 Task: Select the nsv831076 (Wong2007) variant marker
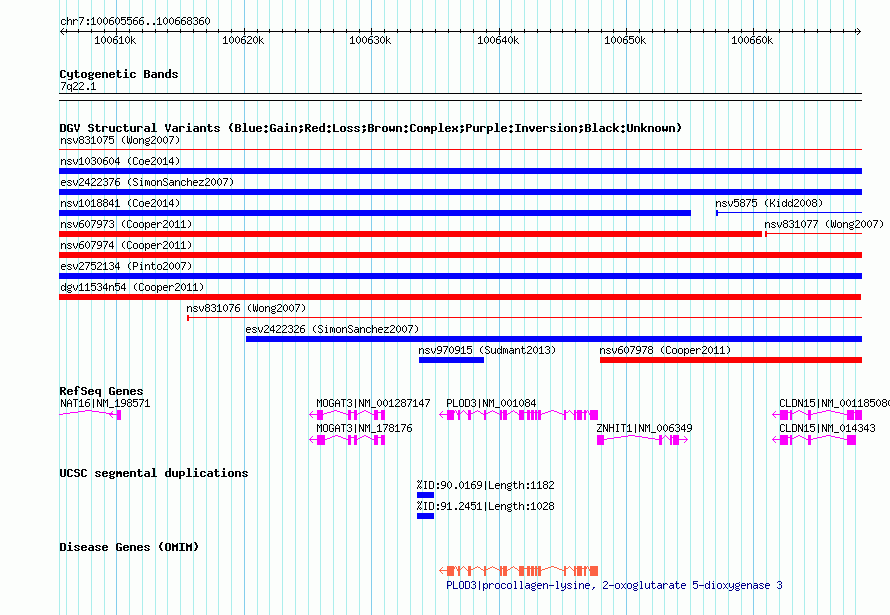click(x=188, y=318)
